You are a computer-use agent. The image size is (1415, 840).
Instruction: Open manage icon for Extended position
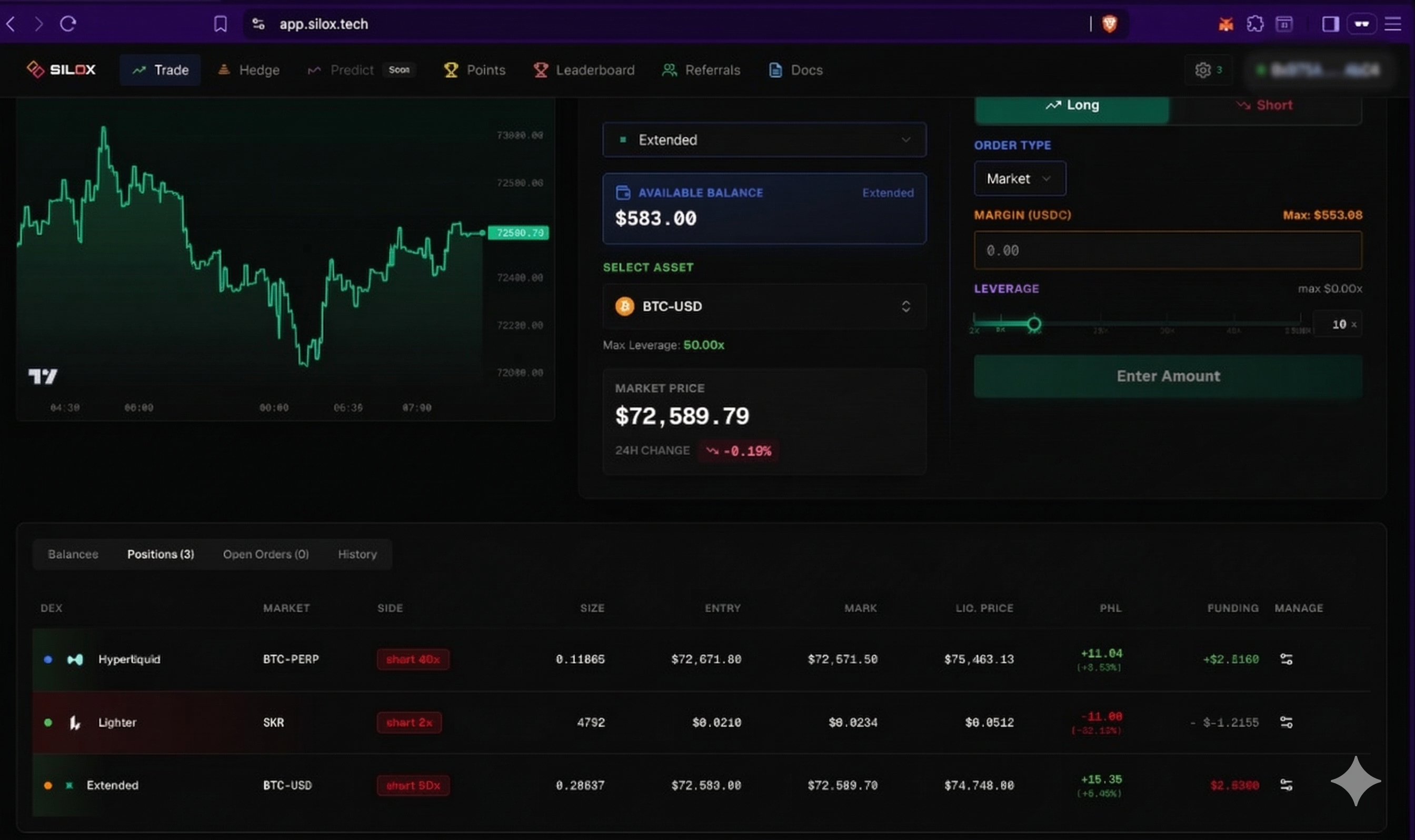point(1286,785)
